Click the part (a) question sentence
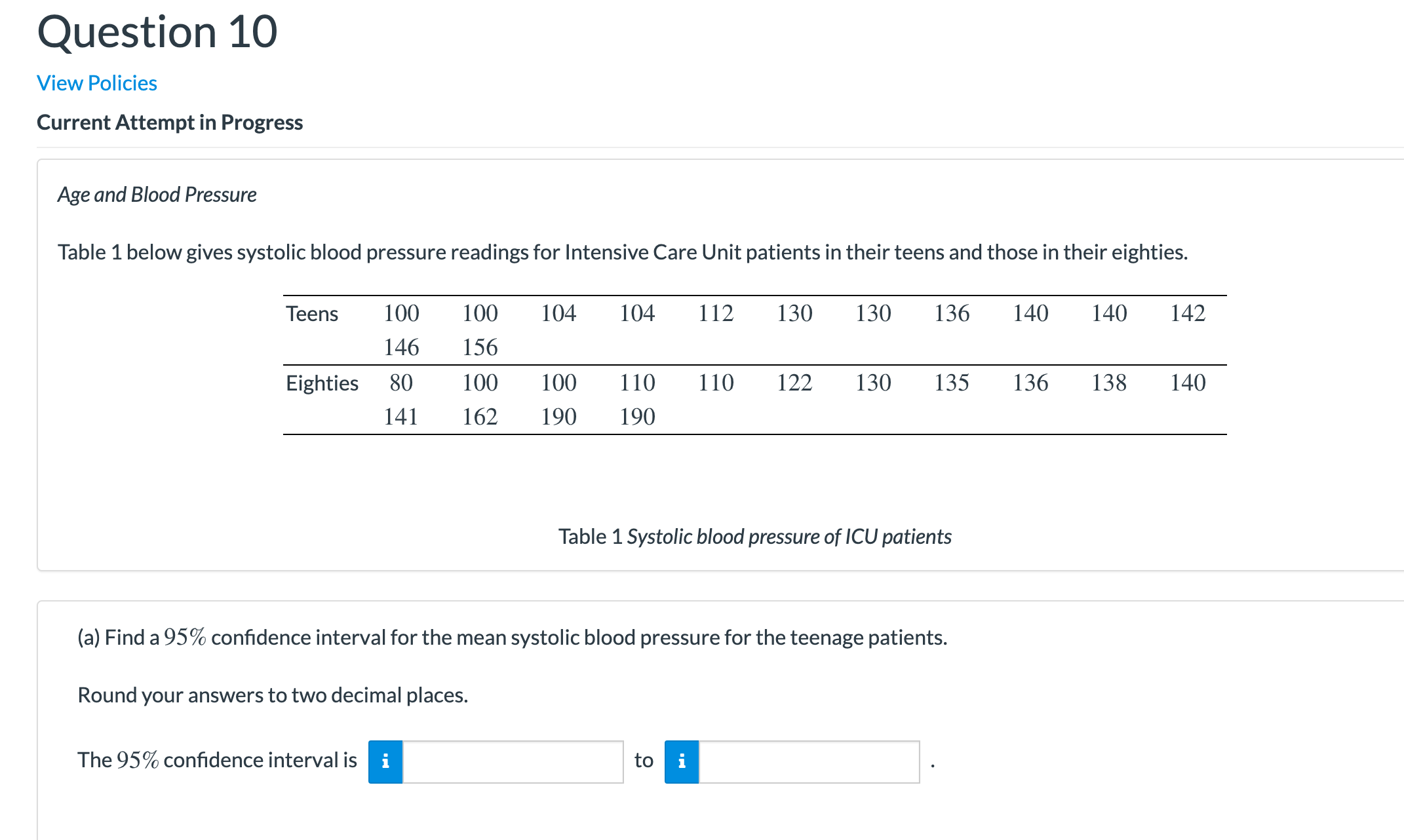Image resolution: width=1404 pixels, height=840 pixels. pos(513,638)
